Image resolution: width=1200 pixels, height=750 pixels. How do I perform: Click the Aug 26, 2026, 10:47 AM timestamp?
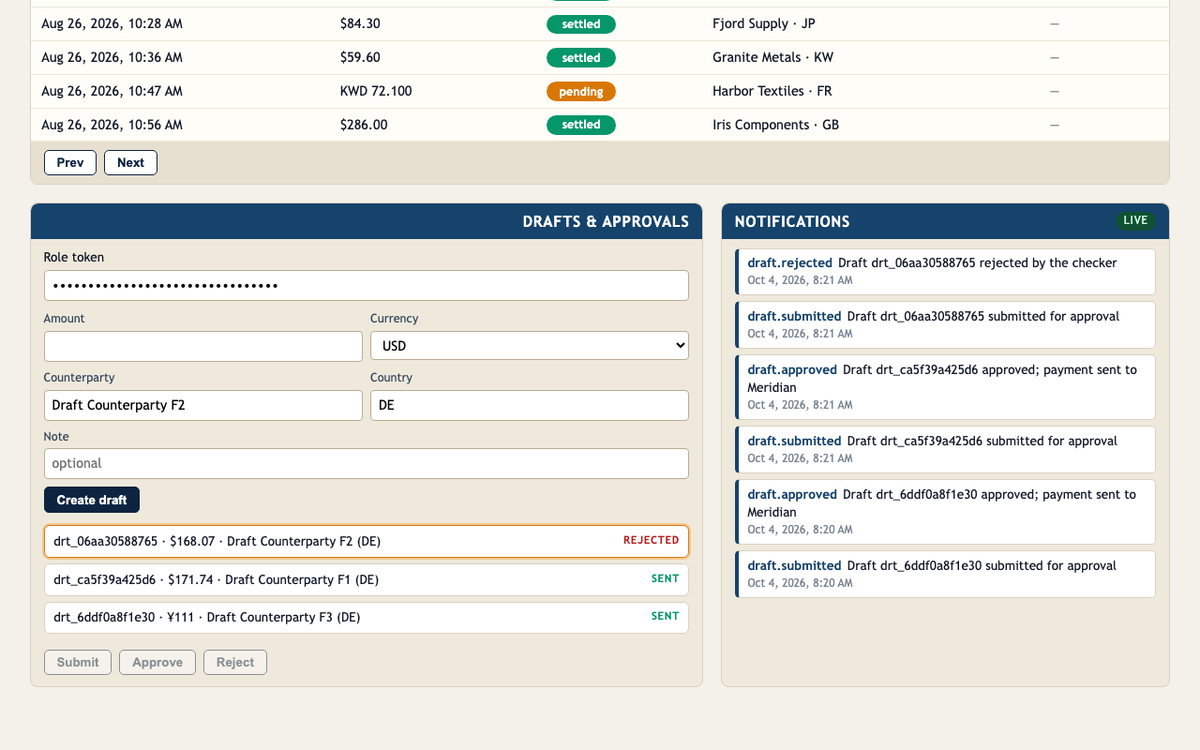112,91
